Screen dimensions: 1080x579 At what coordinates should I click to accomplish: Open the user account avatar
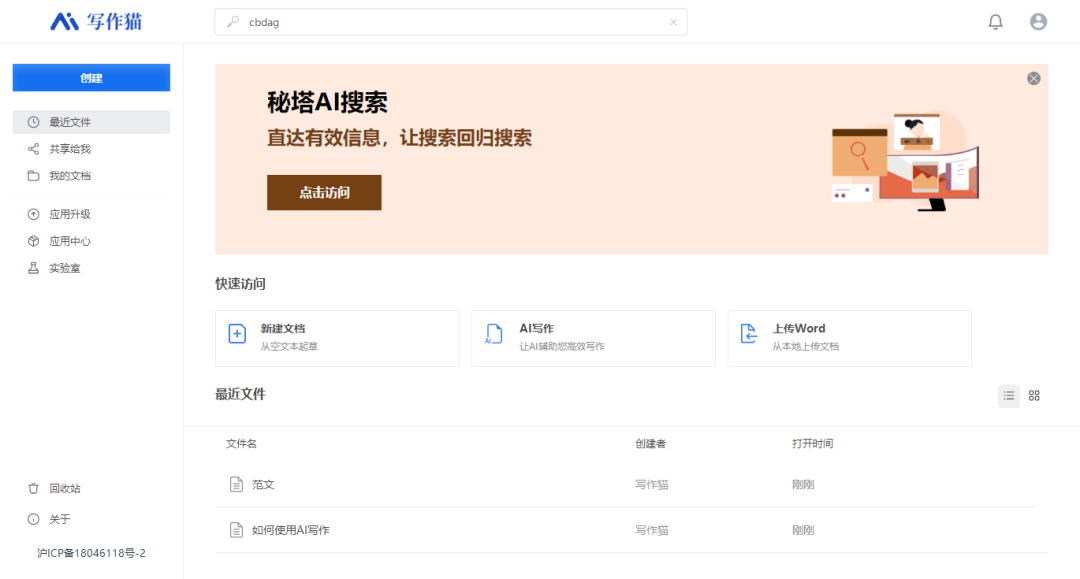pyautogui.click(x=1038, y=22)
